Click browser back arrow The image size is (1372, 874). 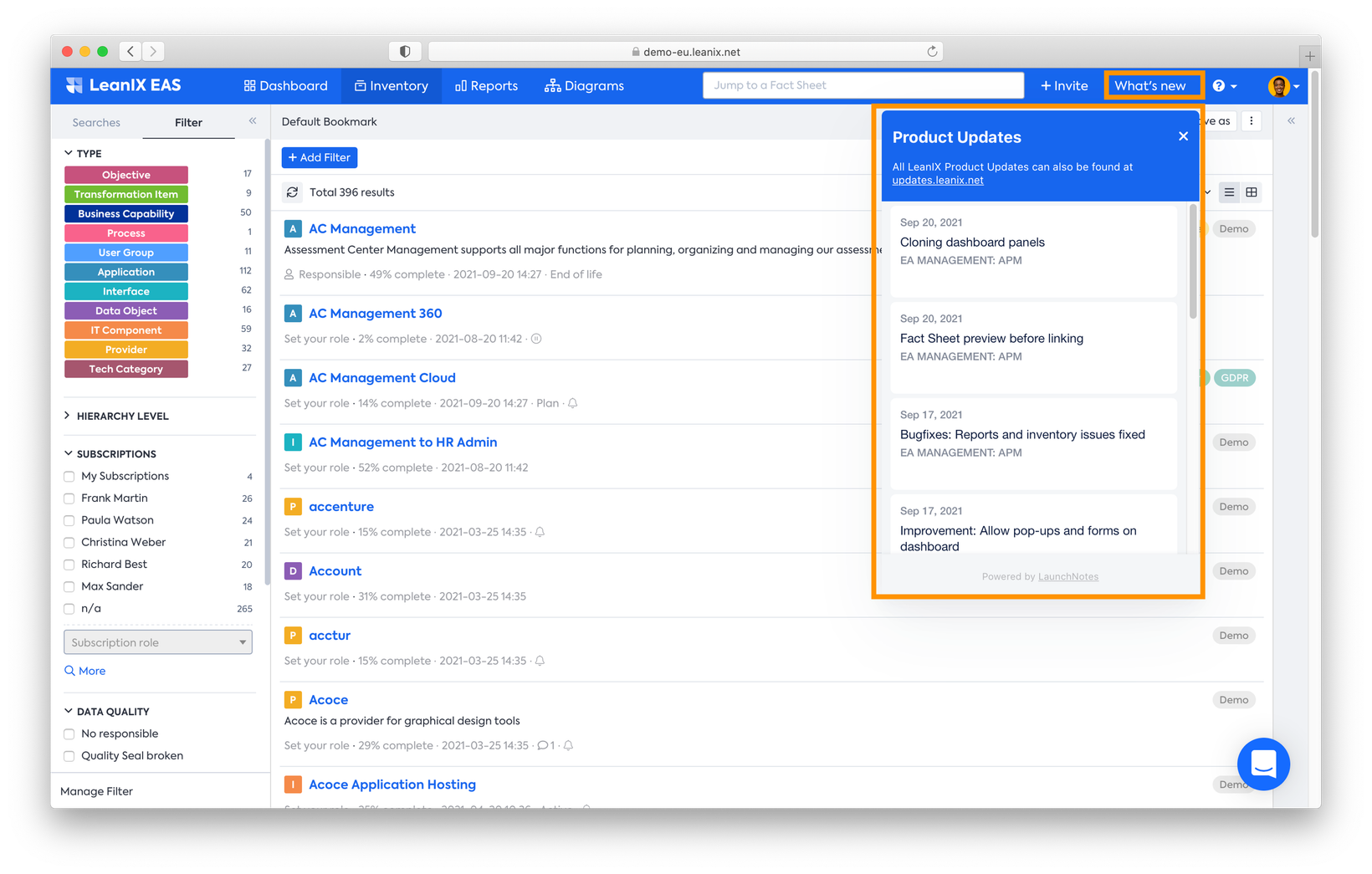click(x=131, y=51)
